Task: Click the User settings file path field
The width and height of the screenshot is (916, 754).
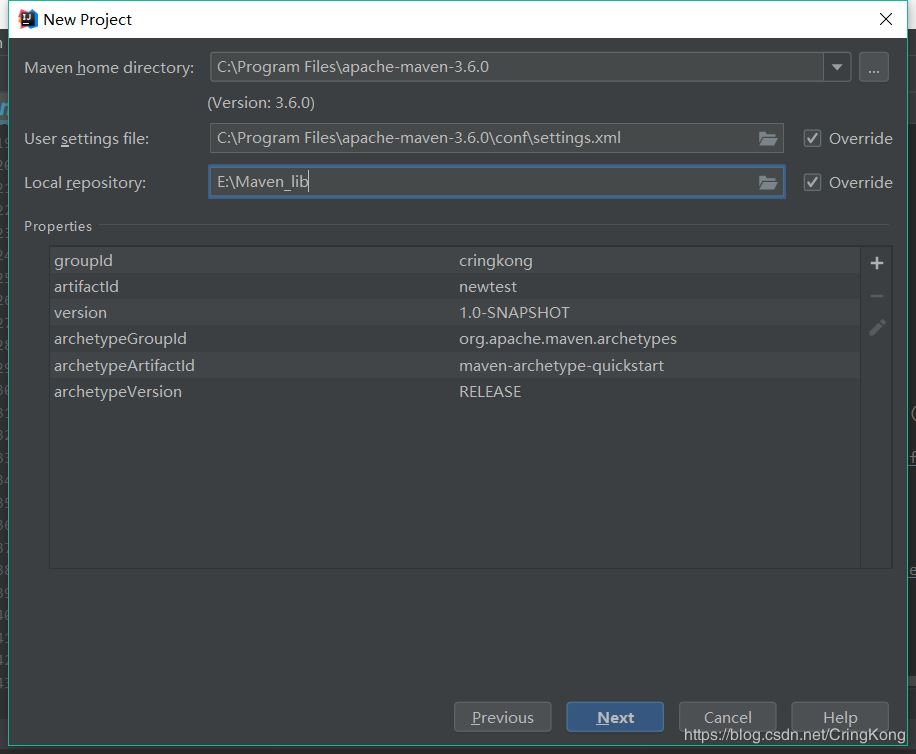Action: pos(480,139)
